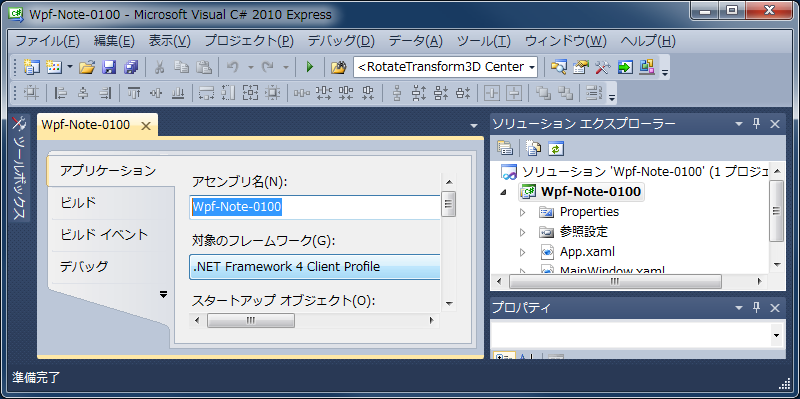Open the document tab list dropdown arrow
The width and height of the screenshot is (800, 399).
point(474,126)
